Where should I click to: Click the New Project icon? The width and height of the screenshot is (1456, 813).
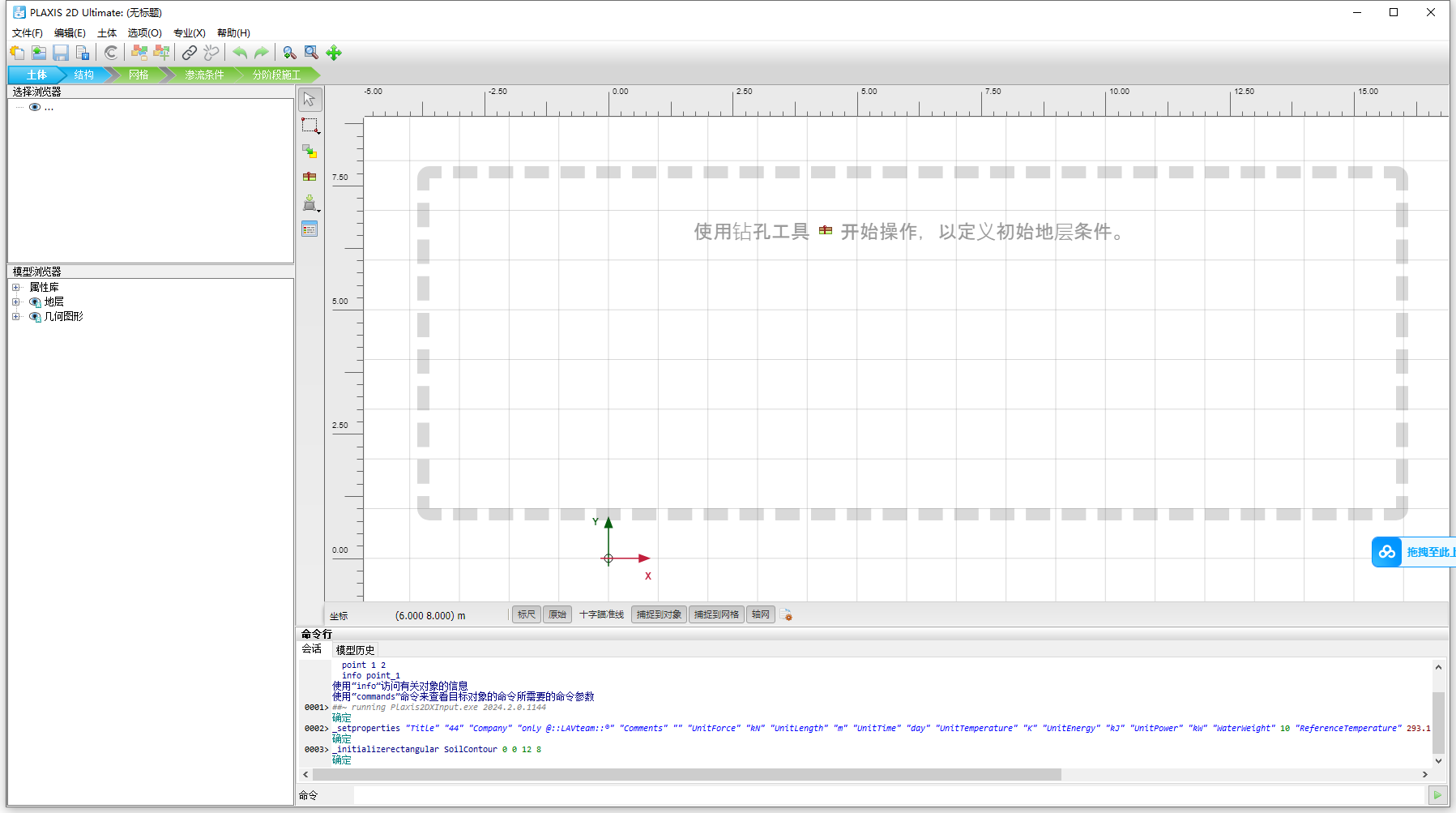click(x=17, y=53)
